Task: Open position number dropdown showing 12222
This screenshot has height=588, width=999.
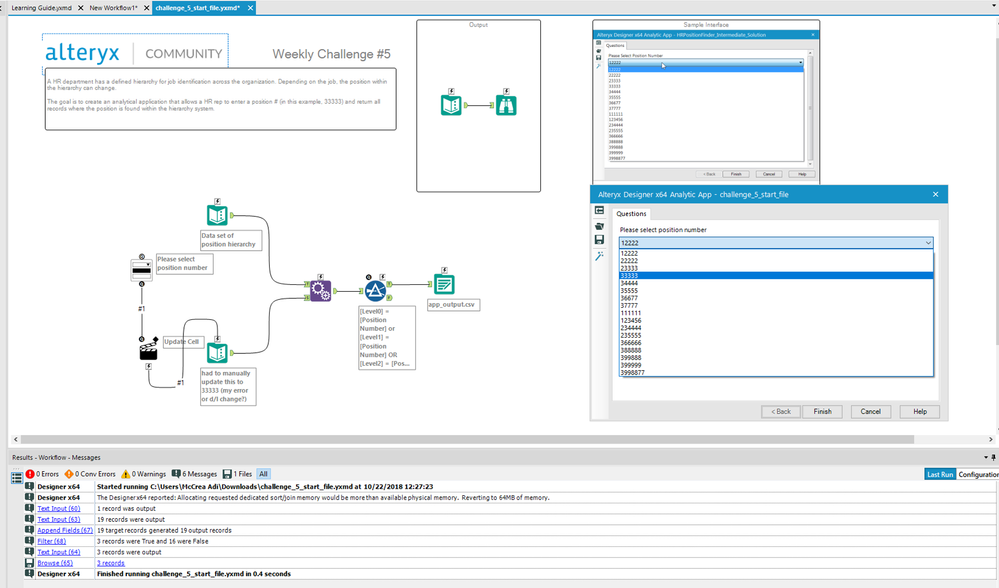Action: point(776,243)
